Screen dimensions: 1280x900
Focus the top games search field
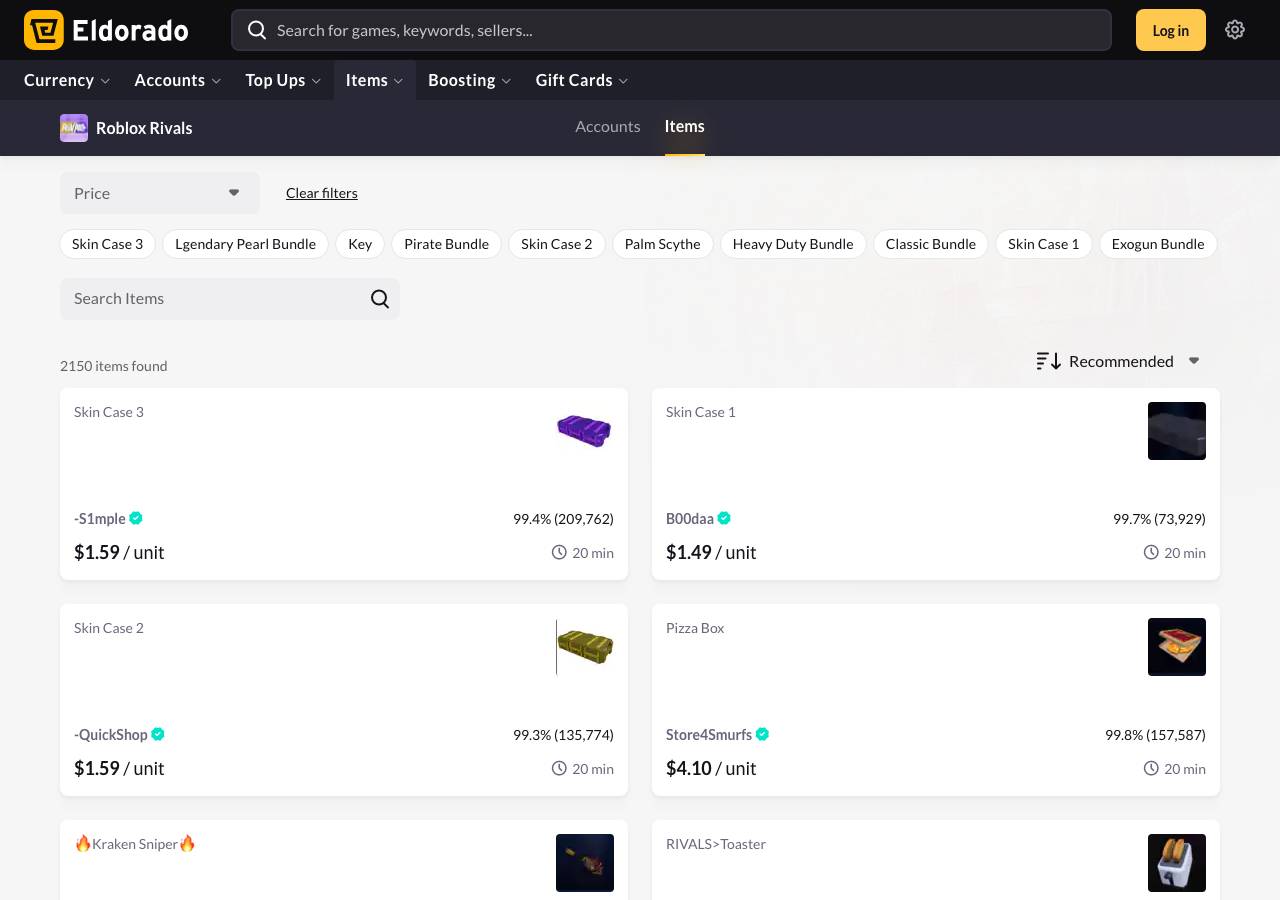(x=671, y=30)
